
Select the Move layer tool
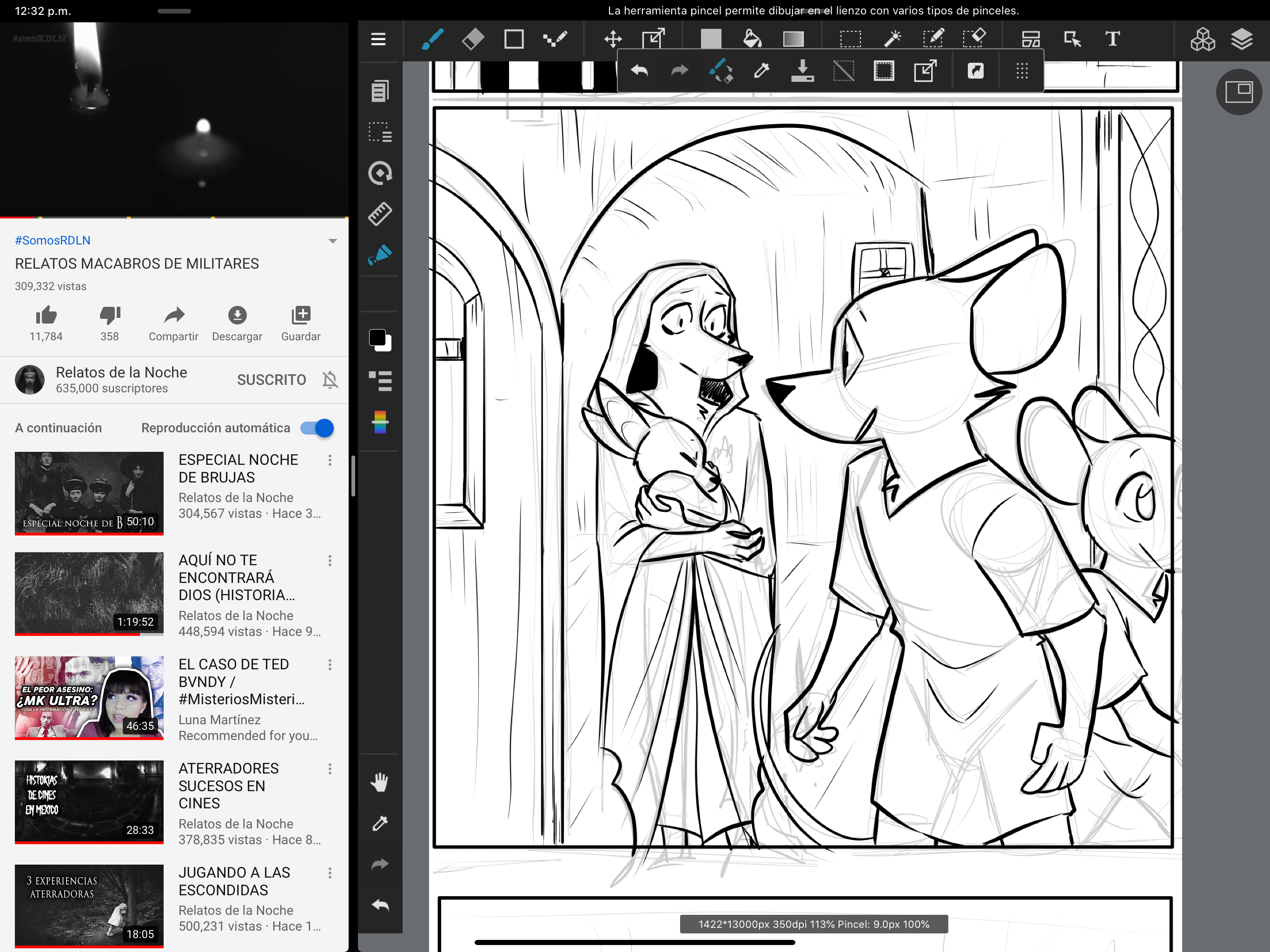pos(613,39)
